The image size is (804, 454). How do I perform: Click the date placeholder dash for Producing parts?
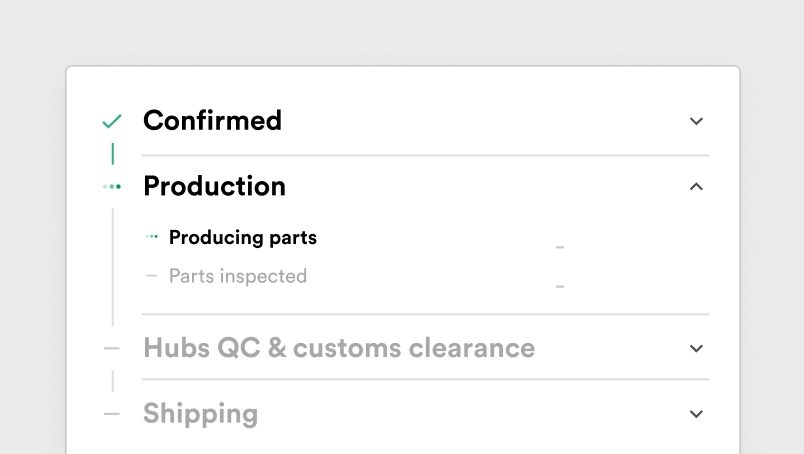click(560, 247)
